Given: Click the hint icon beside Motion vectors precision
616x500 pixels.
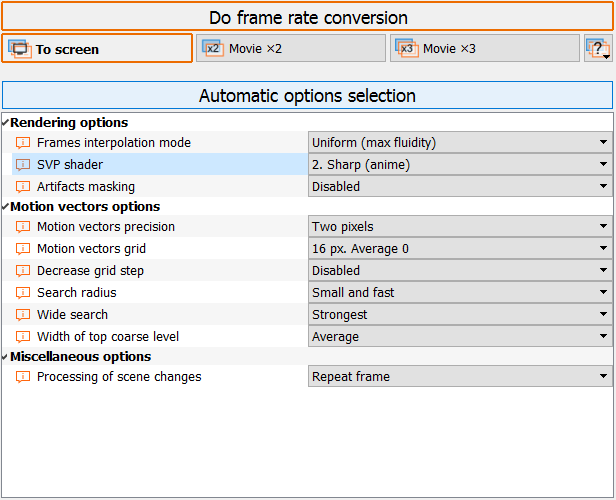Looking at the screenshot, I should click(x=23, y=227).
